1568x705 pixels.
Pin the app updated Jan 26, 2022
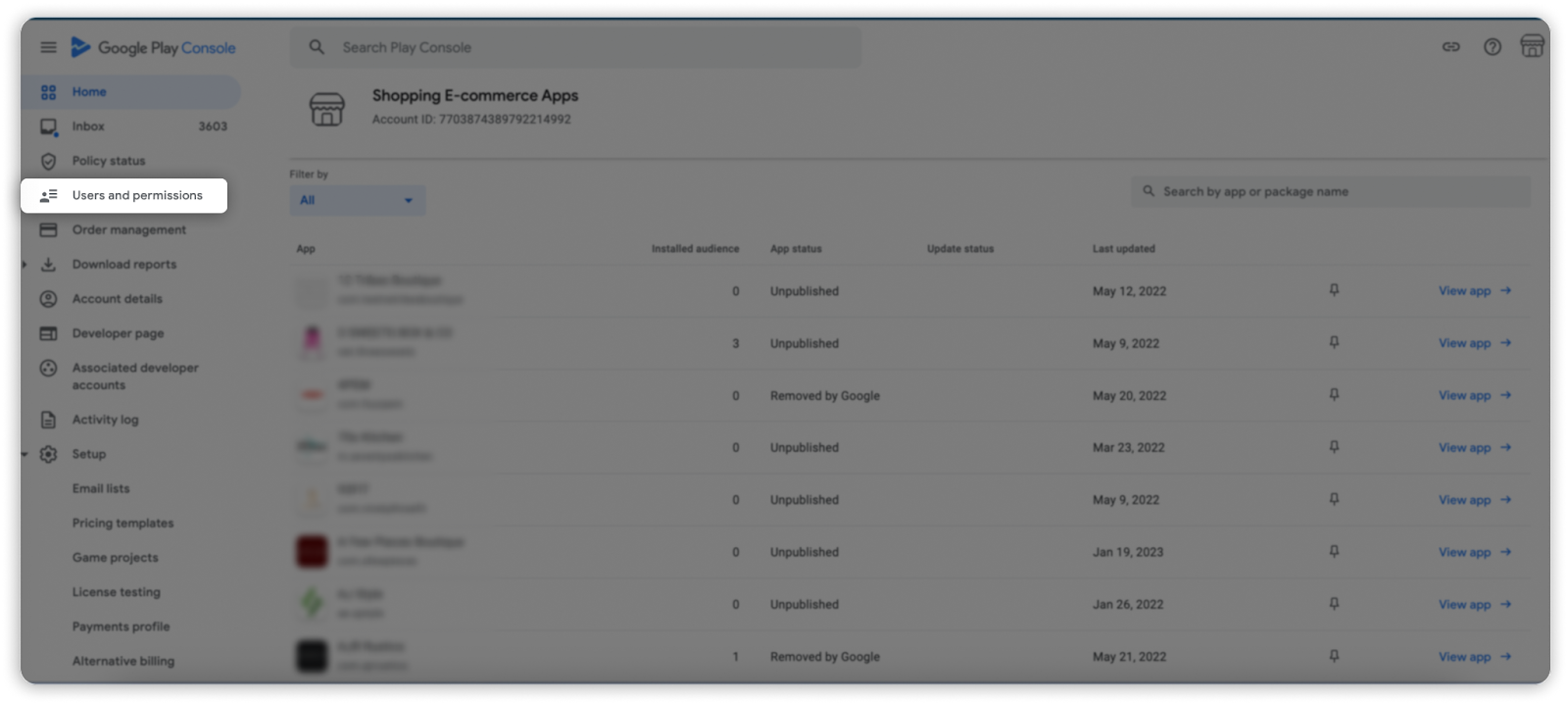pos(1334,604)
